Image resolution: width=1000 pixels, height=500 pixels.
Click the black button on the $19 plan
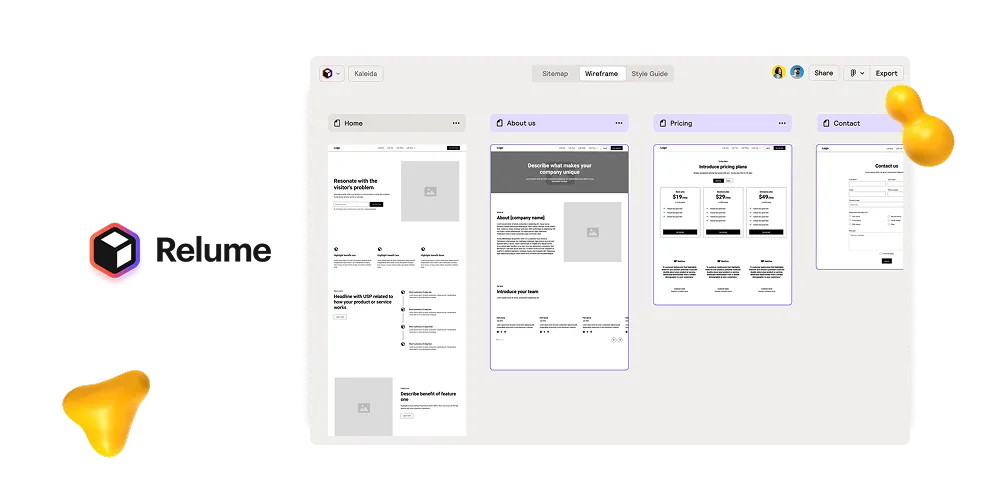[680, 232]
